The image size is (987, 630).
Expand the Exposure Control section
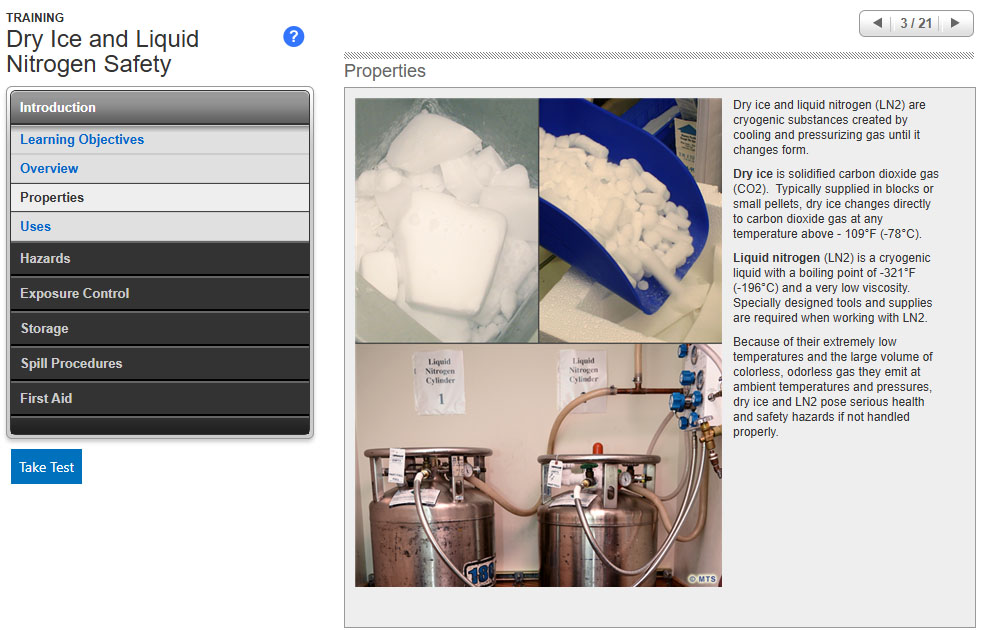pos(160,294)
